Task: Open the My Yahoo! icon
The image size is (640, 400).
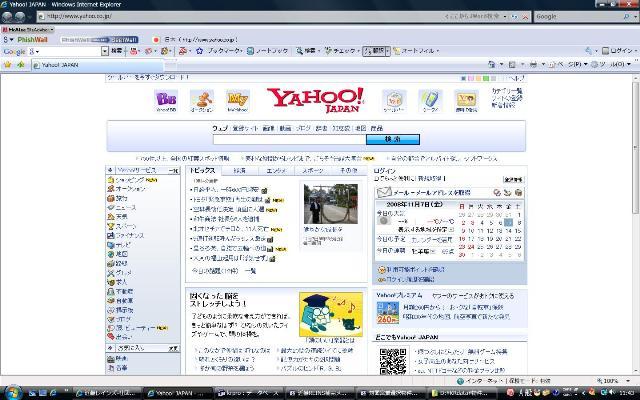Action: 238,99
